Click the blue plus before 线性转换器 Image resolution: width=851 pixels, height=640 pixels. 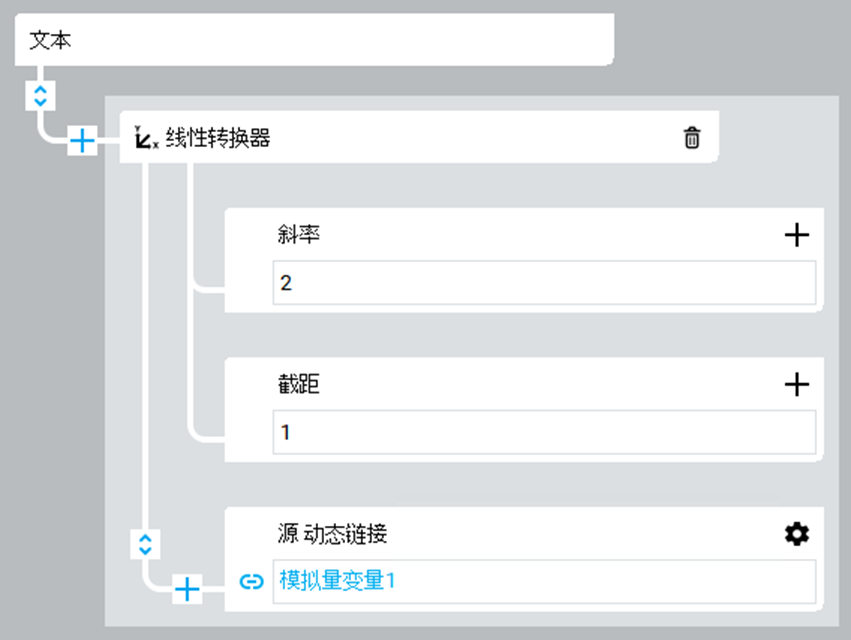(x=82, y=142)
